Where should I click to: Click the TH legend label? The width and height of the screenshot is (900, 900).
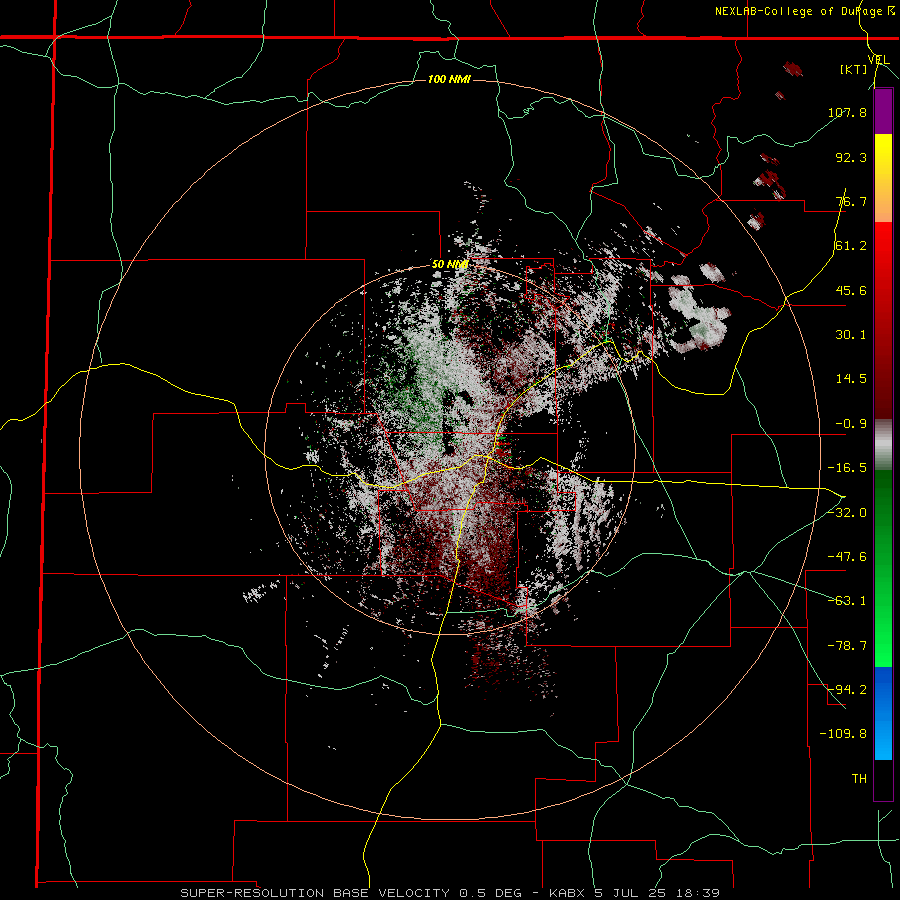[x=859, y=779]
